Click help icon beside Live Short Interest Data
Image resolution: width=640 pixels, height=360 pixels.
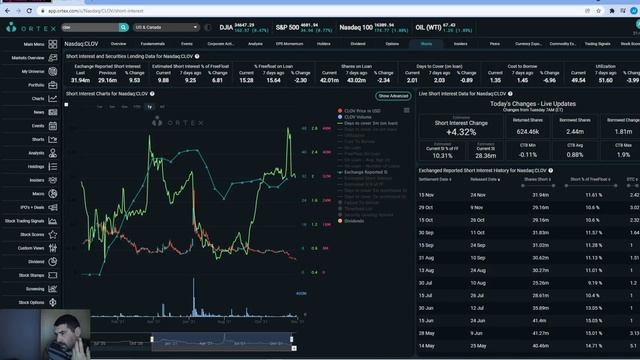(x=510, y=94)
